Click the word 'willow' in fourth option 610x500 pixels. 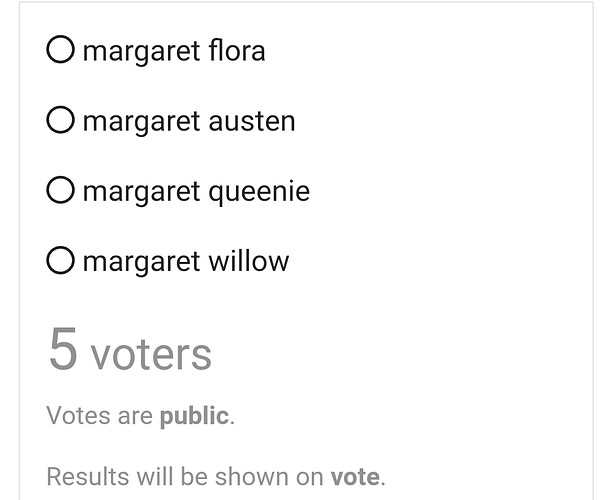tap(249, 261)
